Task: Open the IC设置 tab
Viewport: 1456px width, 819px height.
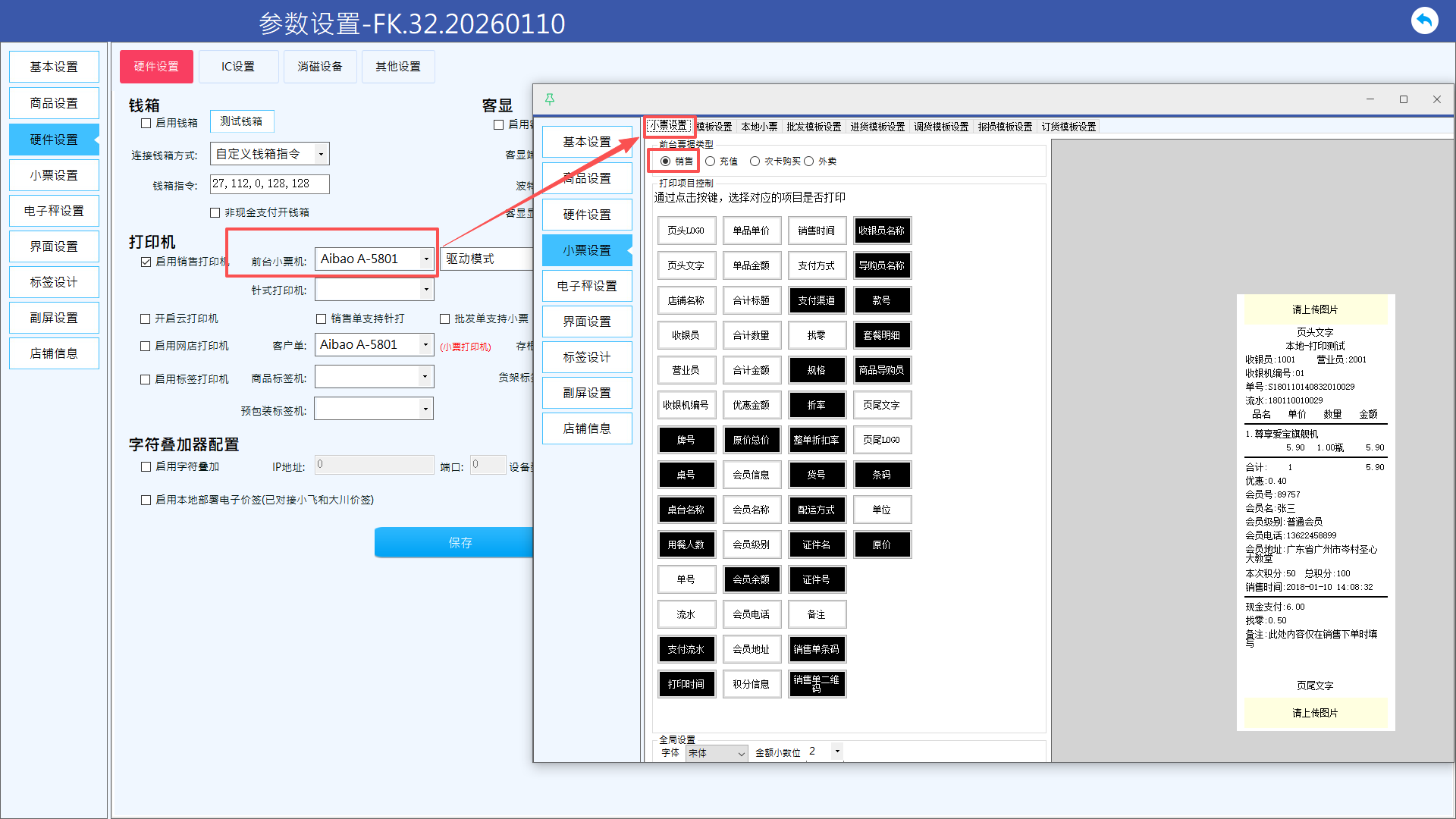Action: (x=238, y=67)
